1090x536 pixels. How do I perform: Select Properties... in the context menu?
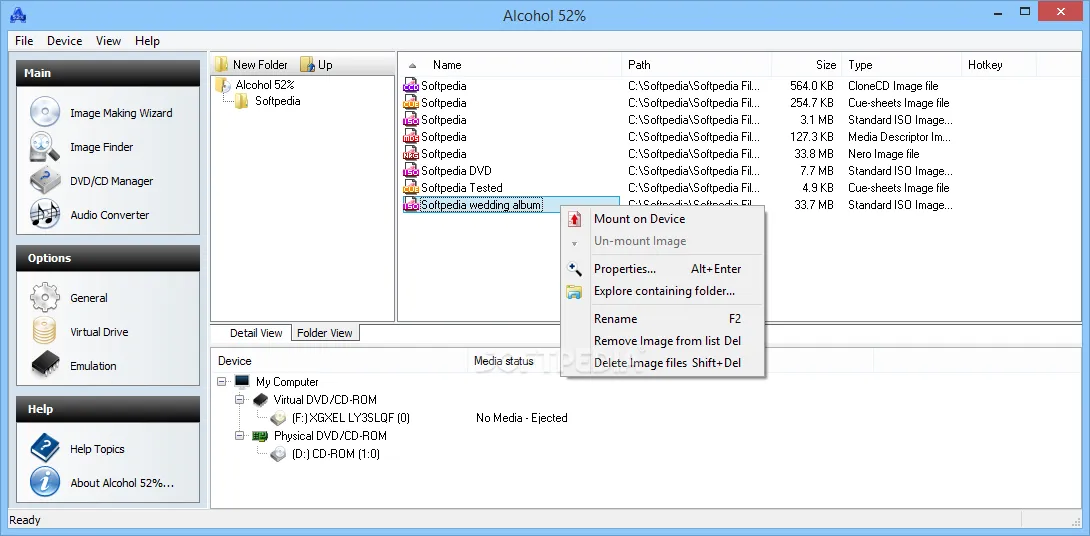click(662, 269)
